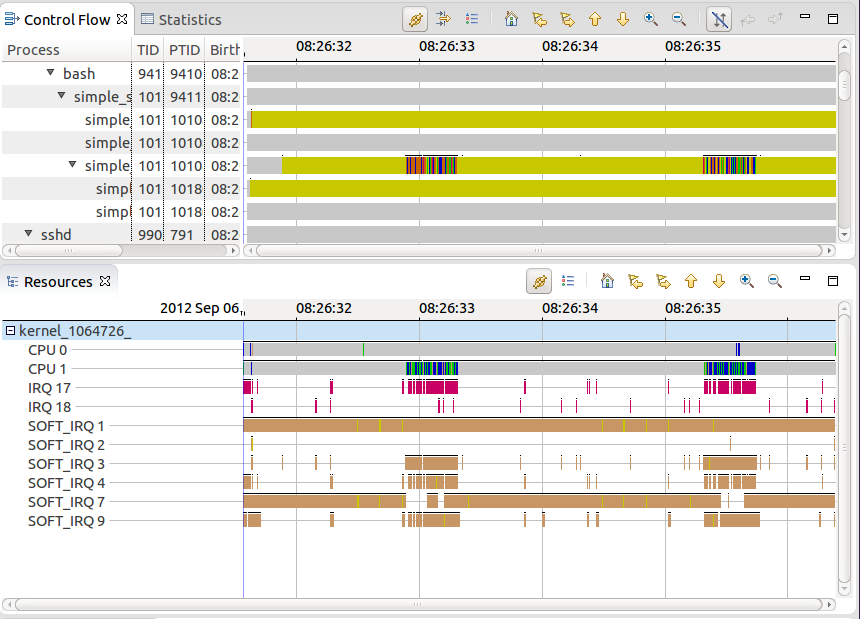The width and height of the screenshot is (860, 619).
Task: Click the Align Views icon in Resources toolbar
Action: 538,281
